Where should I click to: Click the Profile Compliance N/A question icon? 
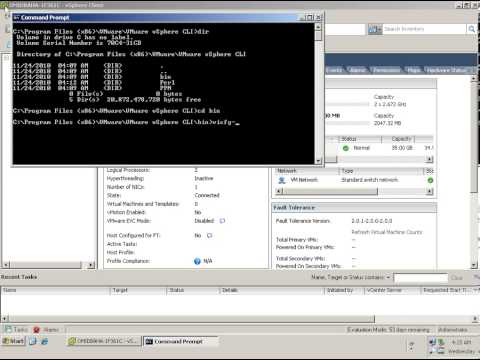click(197, 261)
